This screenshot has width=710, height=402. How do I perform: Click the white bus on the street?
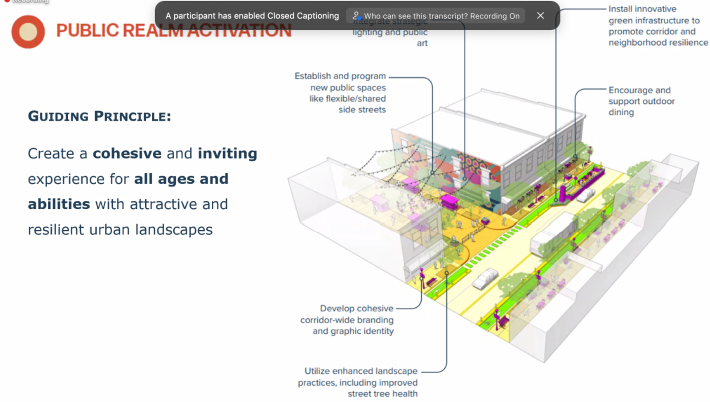pos(553,234)
